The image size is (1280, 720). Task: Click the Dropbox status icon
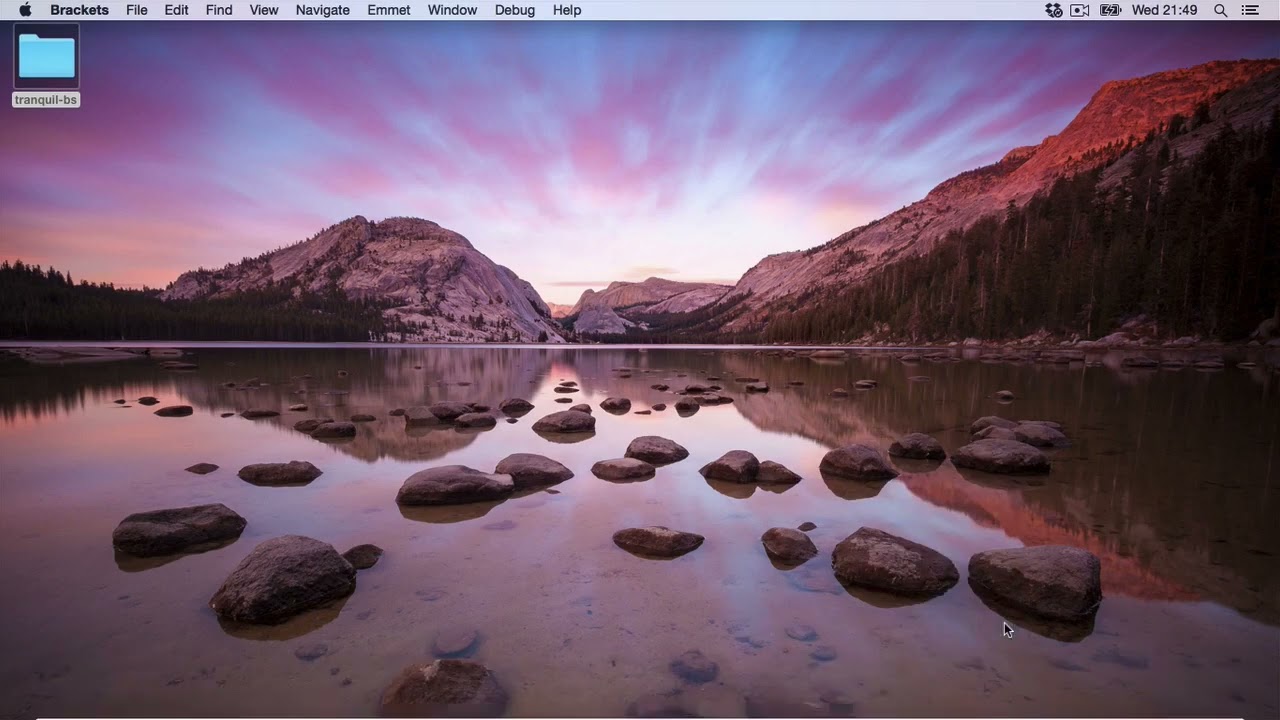(1053, 10)
